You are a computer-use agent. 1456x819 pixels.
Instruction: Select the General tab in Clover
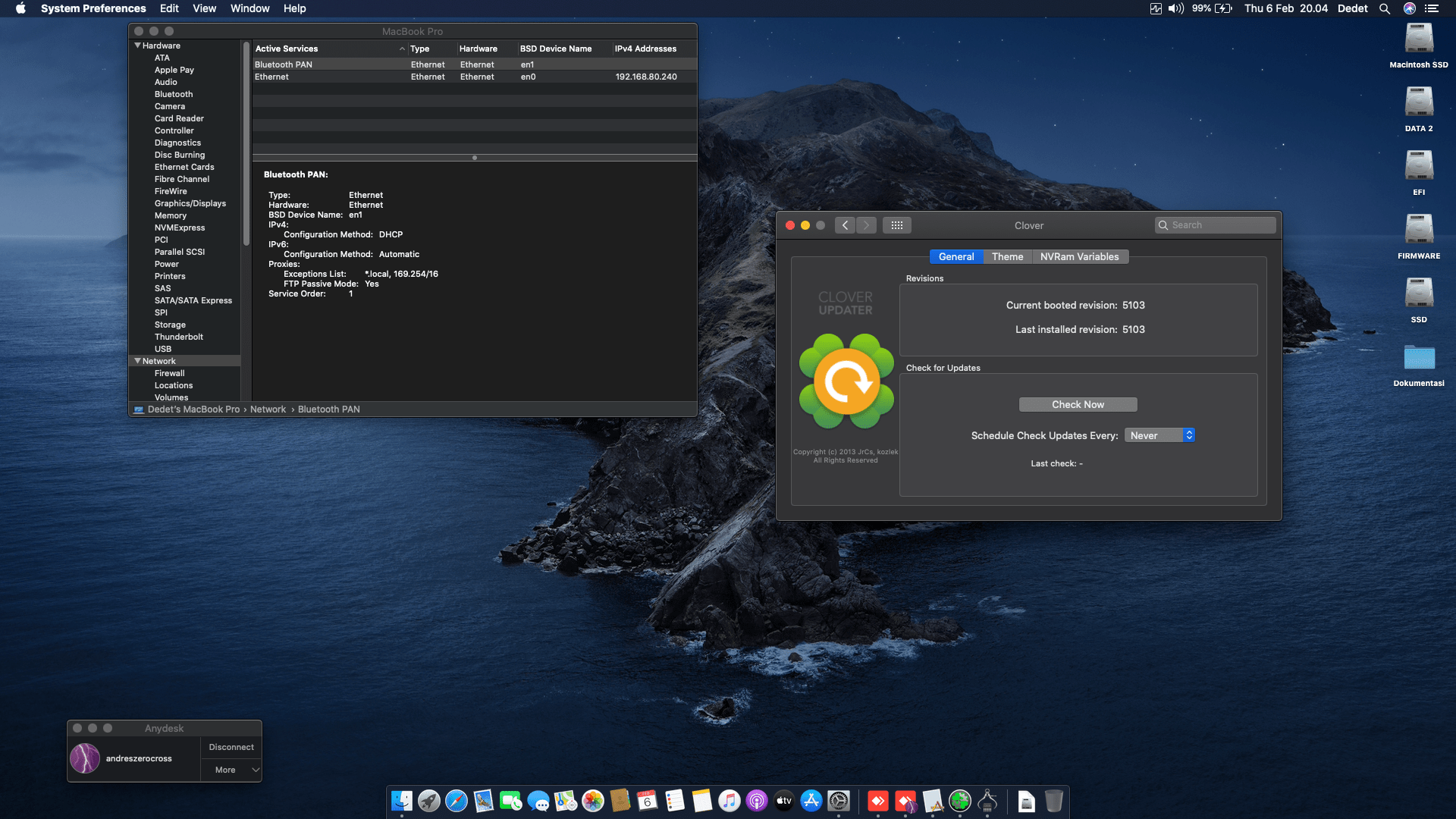point(956,256)
